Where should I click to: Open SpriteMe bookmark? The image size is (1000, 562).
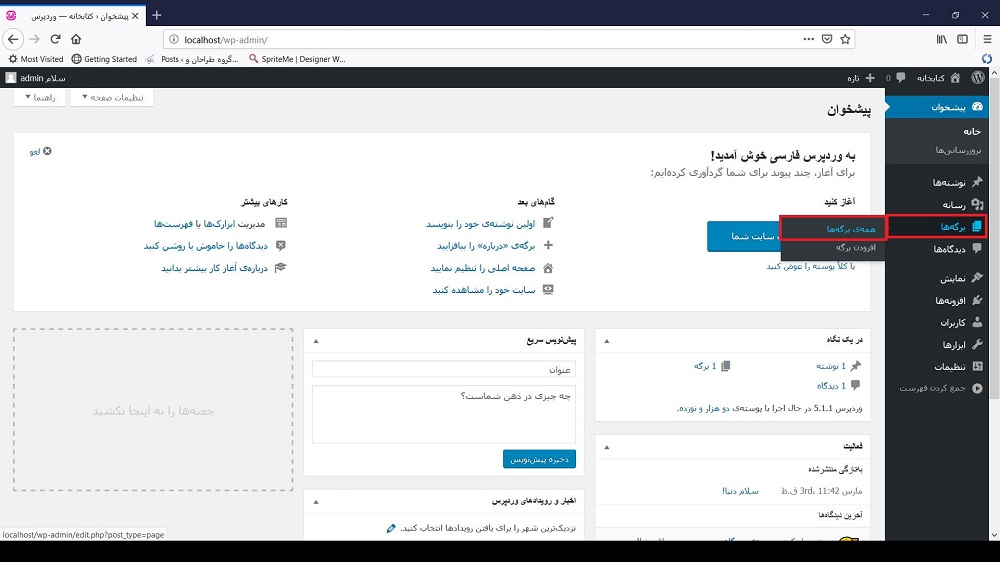[297, 59]
